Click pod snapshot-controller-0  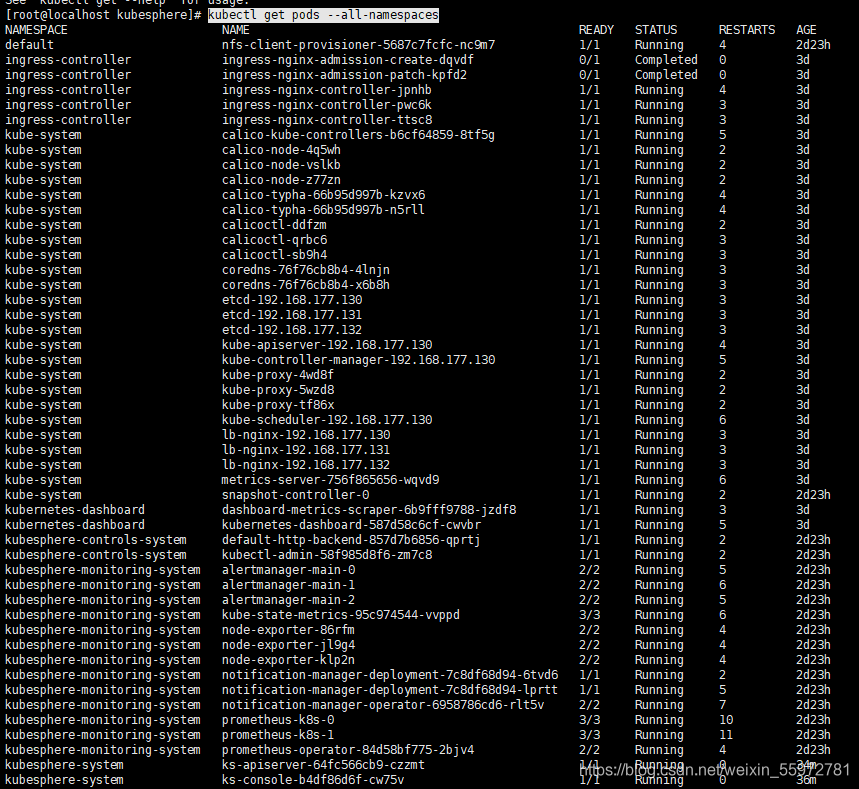[295, 495]
